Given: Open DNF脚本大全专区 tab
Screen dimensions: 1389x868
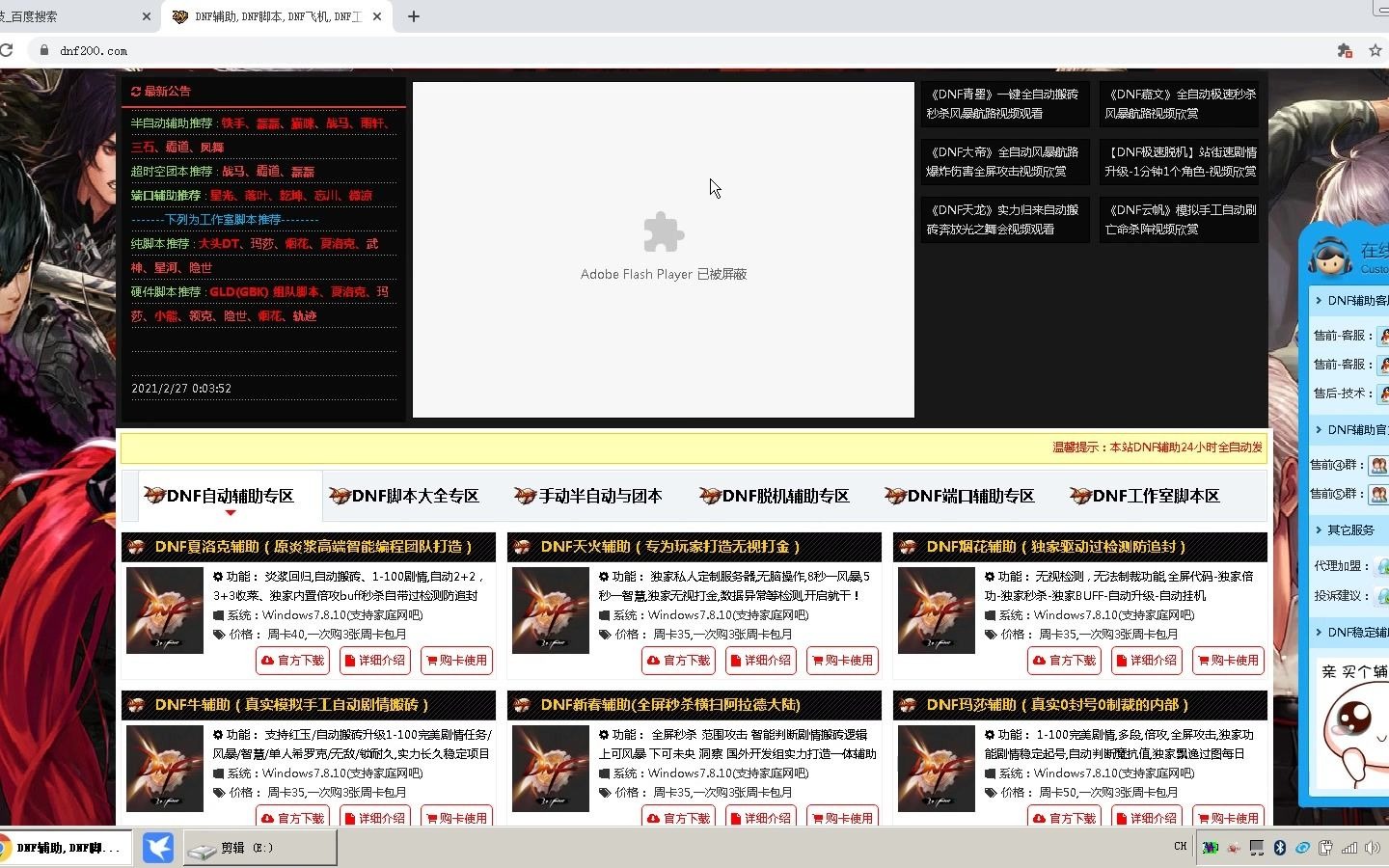Looking at the screenshot, I should (x=404, y=496).
